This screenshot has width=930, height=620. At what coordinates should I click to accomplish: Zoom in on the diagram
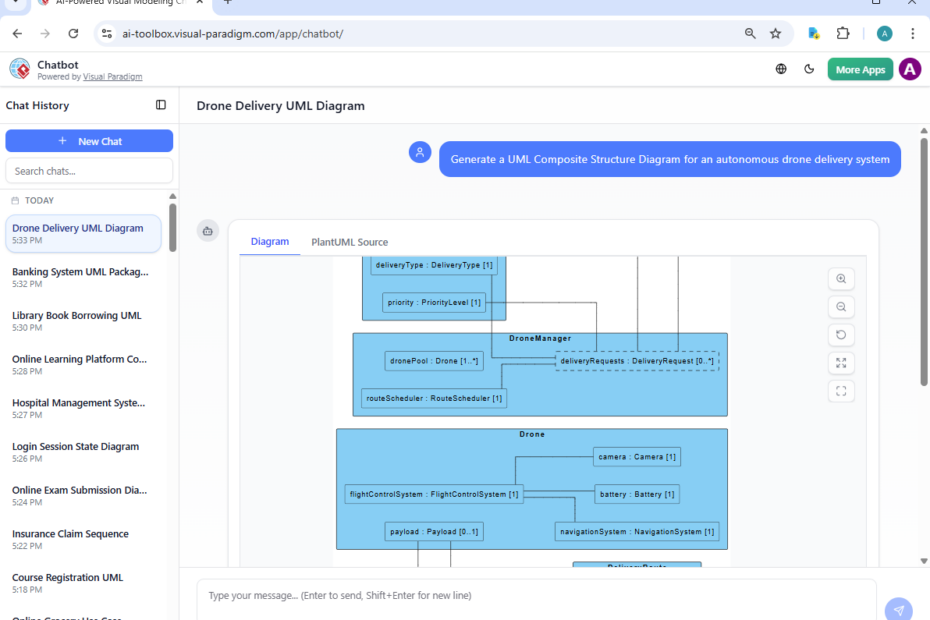[x=841, y=279]
